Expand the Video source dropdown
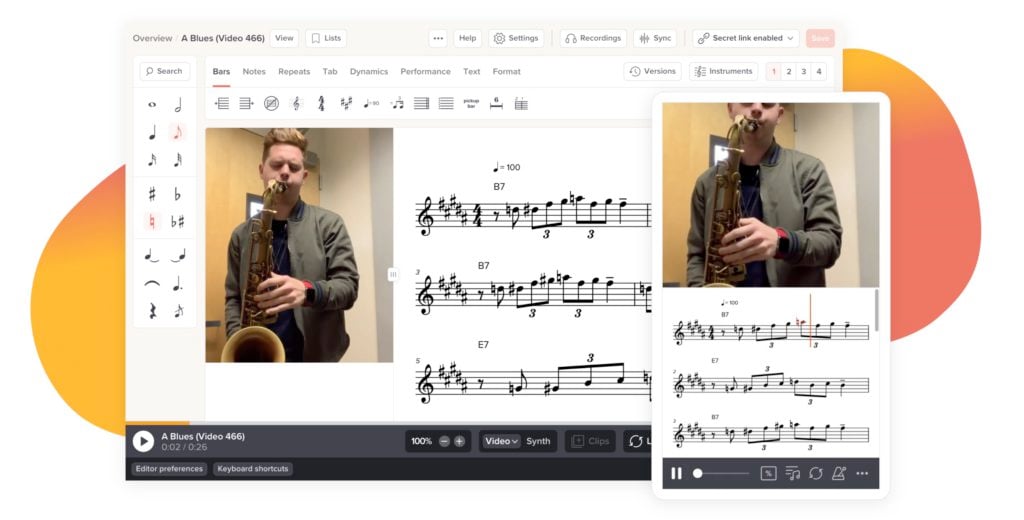This screenshot has width=1024, height=520. 502,442
